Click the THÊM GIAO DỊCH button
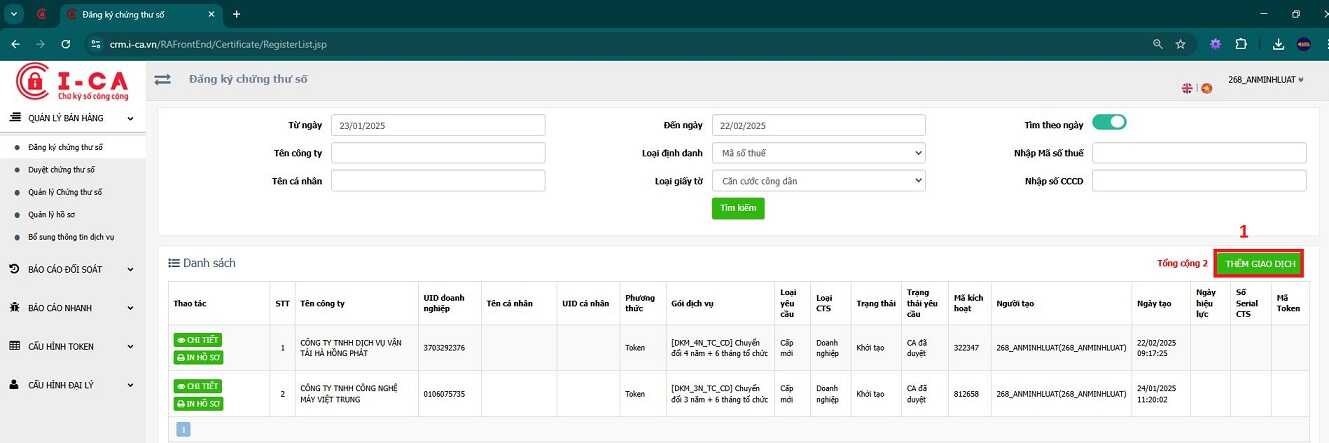Screen dimensions: 1329x443 tap(1260, 263)
